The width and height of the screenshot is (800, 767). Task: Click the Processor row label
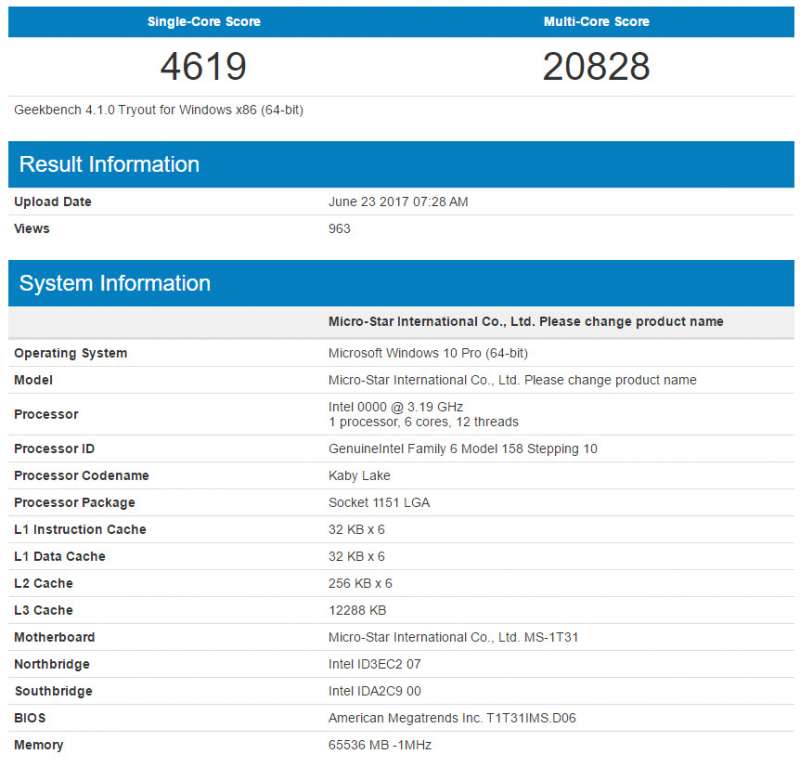tap(46, 414)
